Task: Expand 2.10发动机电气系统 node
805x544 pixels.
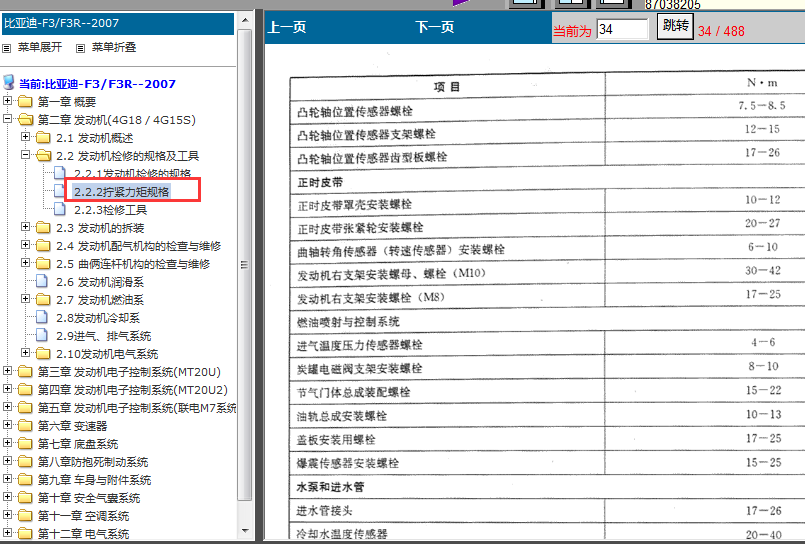Action: [x=25, y=353]
